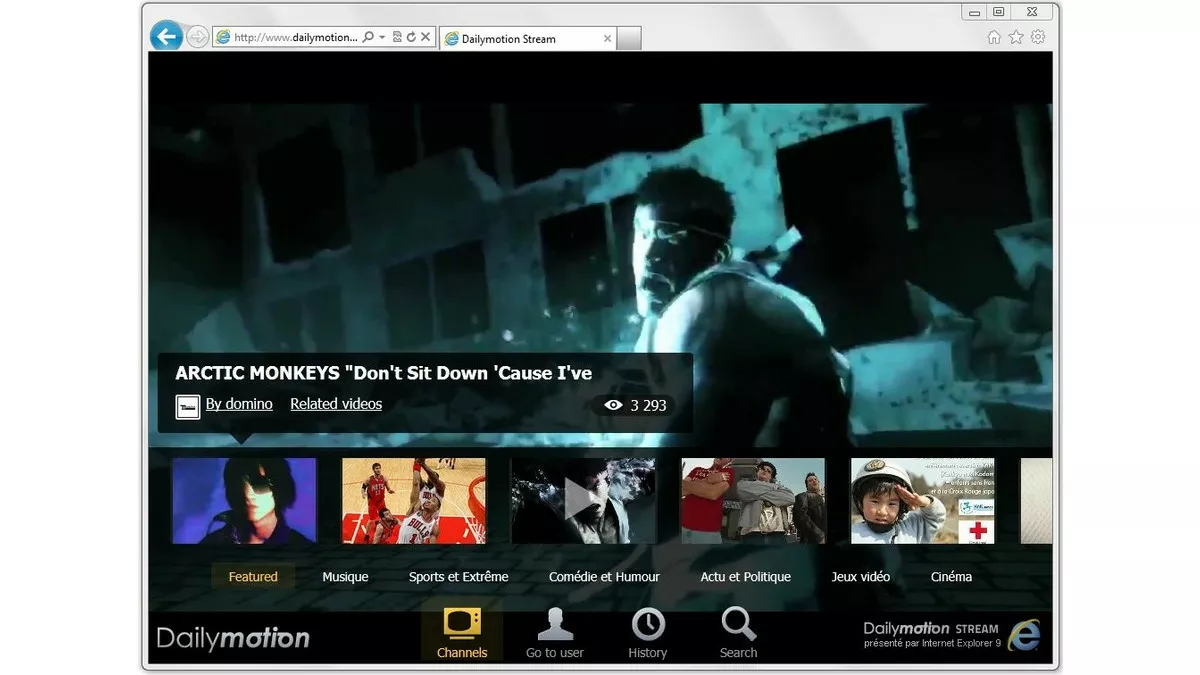The width and height of the screenshot is (1200, 675).
Task: Show Related videos for the Arctic Monkeys clip
Action: (336, 404)
